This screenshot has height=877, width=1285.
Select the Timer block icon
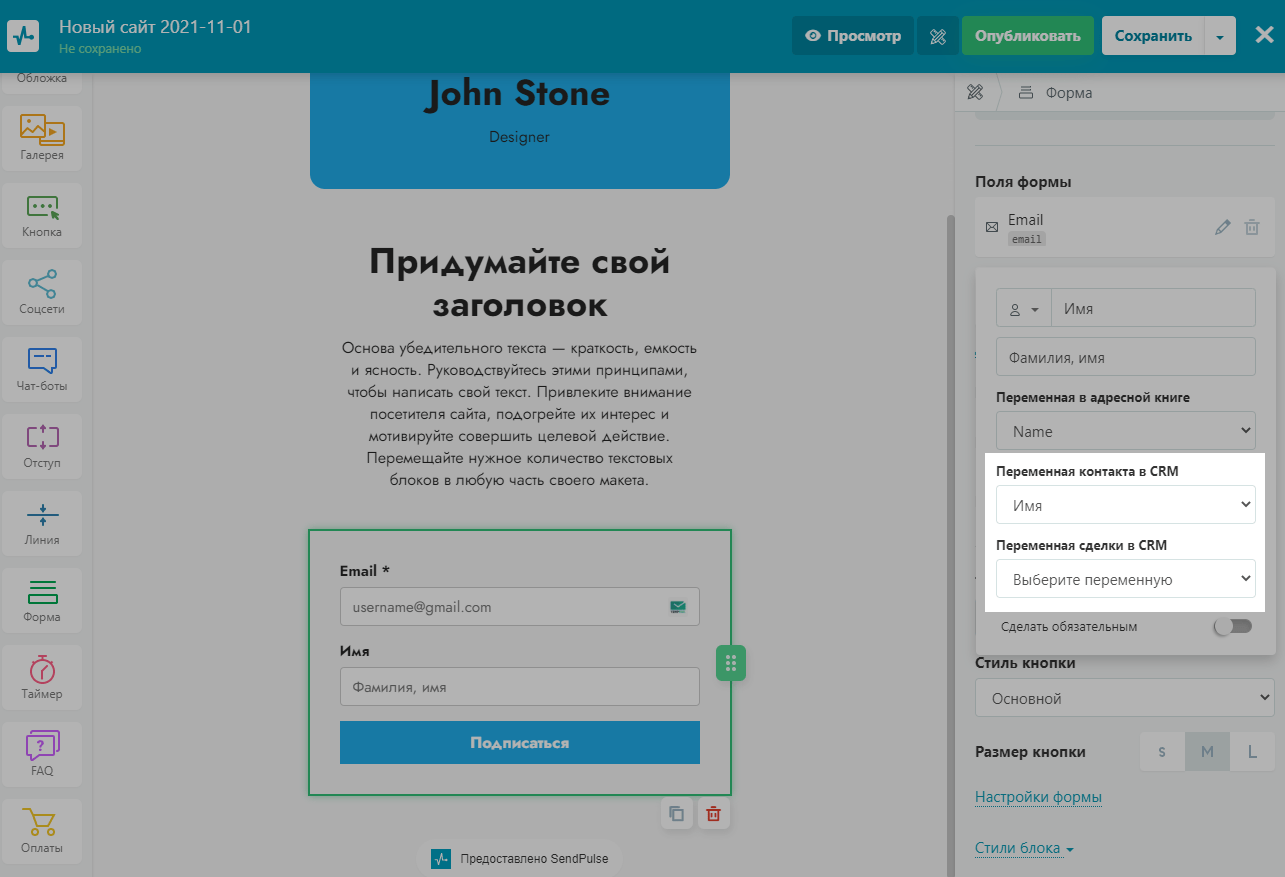(42, 677)
